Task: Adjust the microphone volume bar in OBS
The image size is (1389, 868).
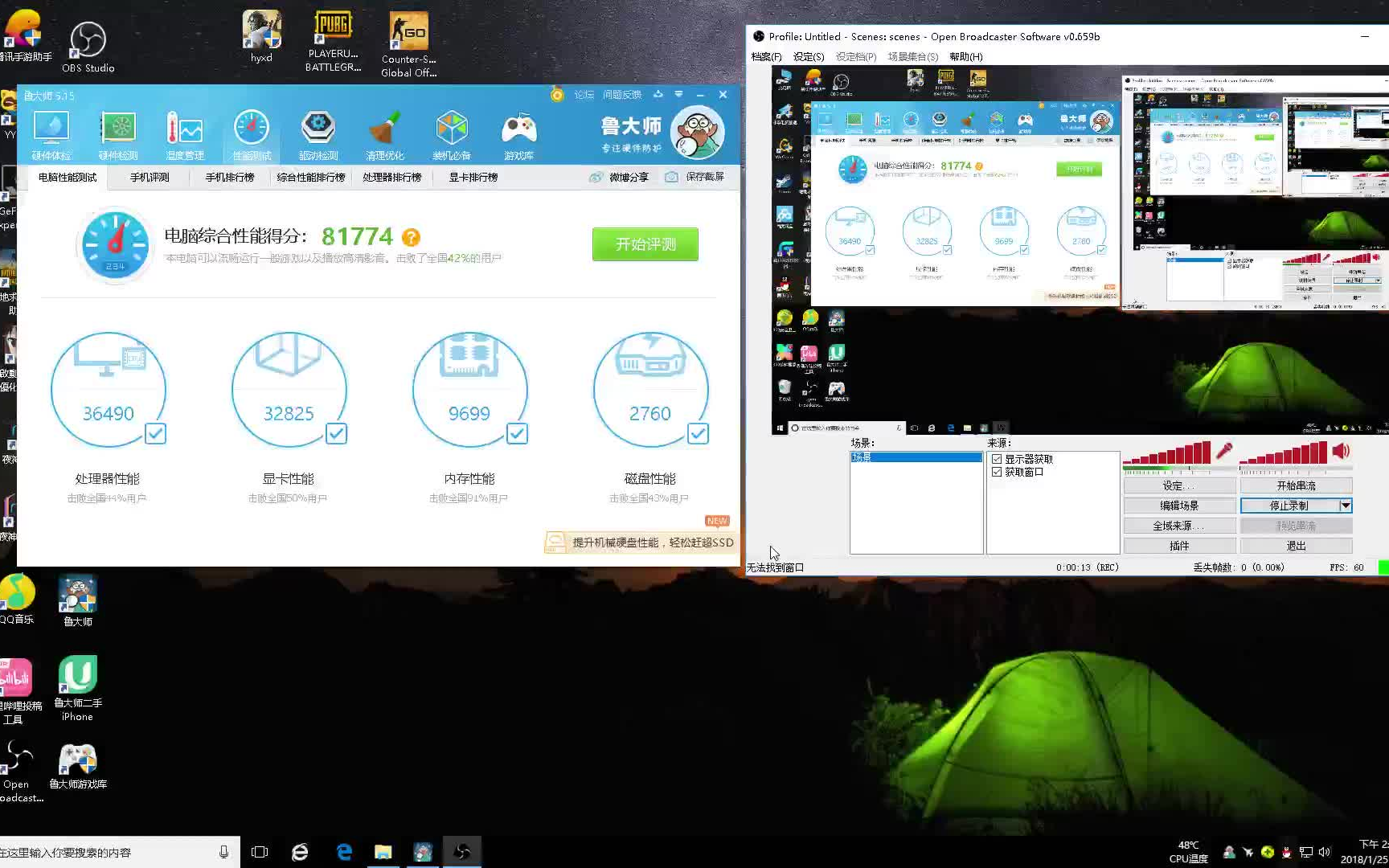Action: click(x=1166, y=453)
